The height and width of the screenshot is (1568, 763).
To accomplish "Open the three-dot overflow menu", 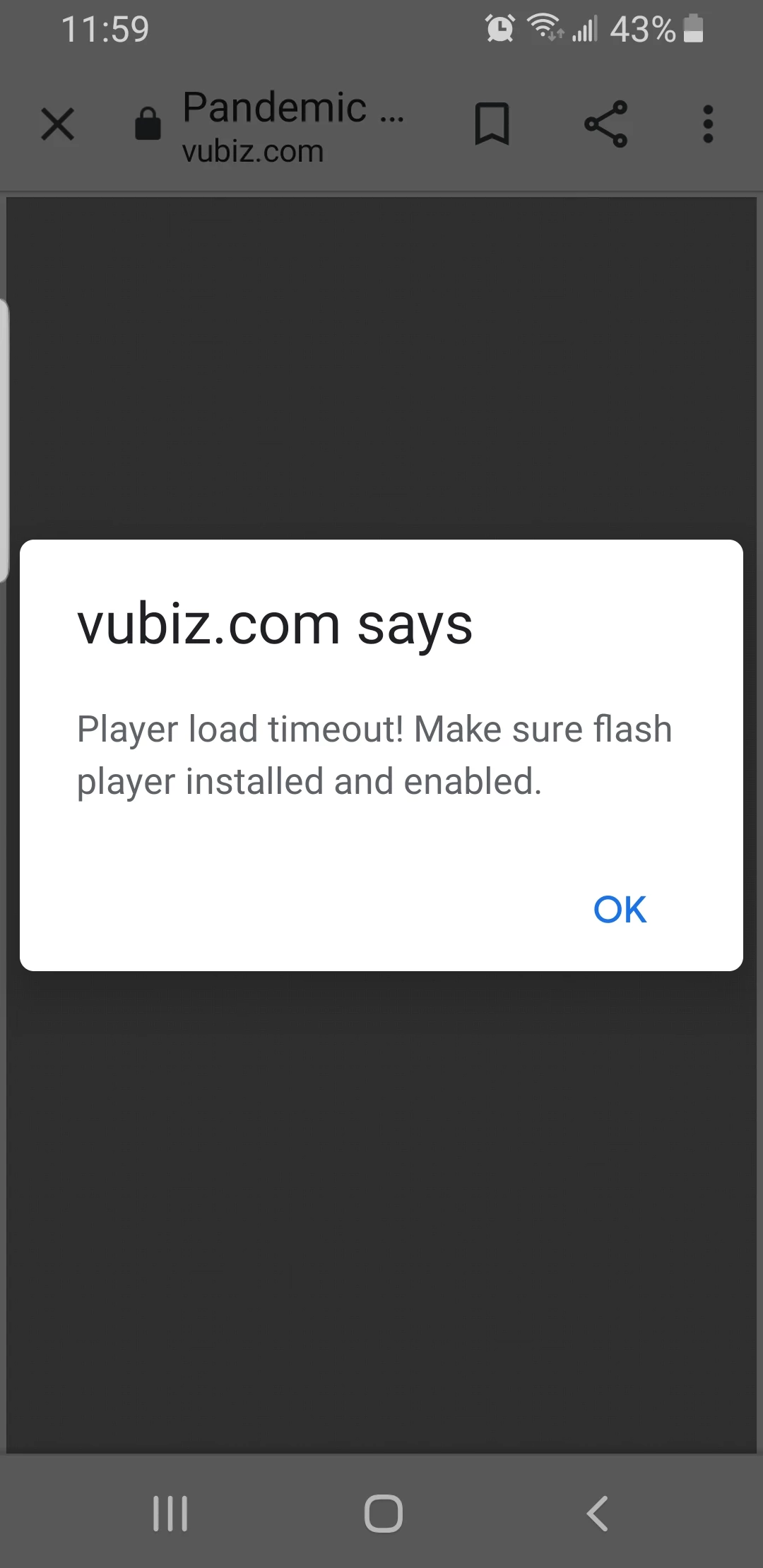I will click(708, 124).
